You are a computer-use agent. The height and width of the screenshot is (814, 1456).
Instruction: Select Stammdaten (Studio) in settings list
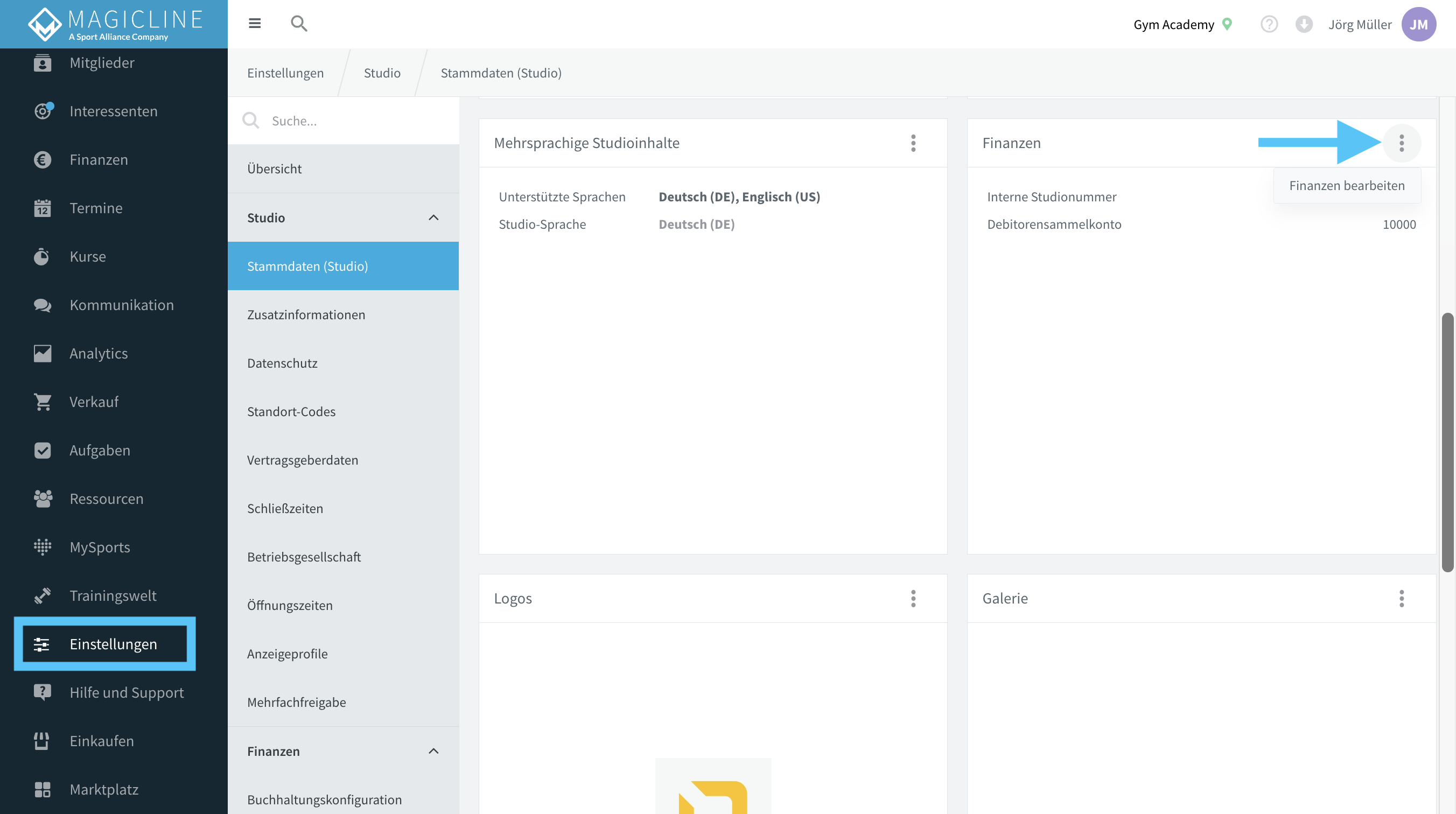[343, 266]
